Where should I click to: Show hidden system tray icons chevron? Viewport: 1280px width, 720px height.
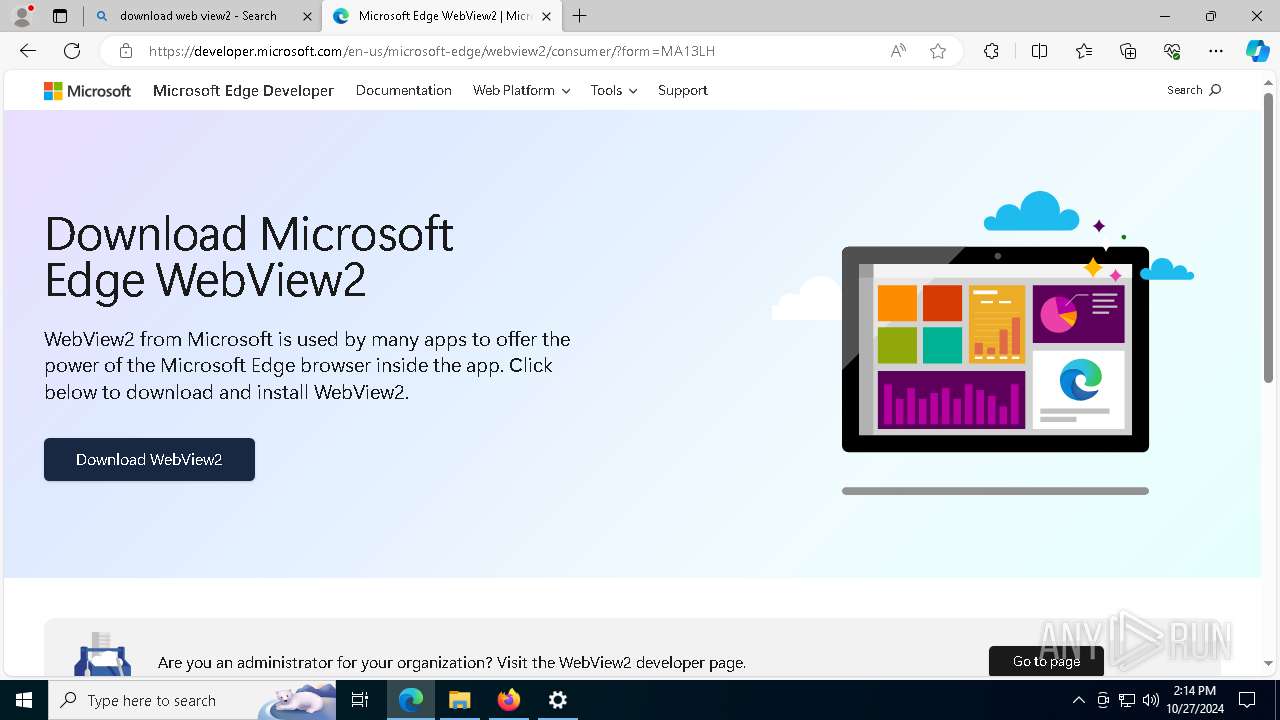[1078, 700]
